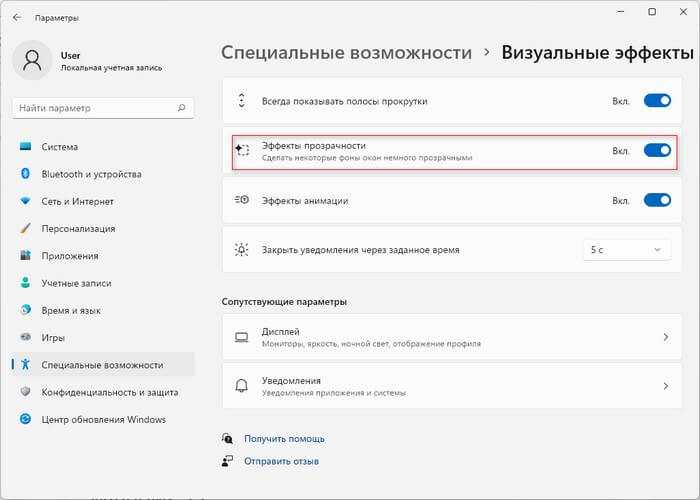Click the Bluetooth icon in sidebar

point(25,174)
